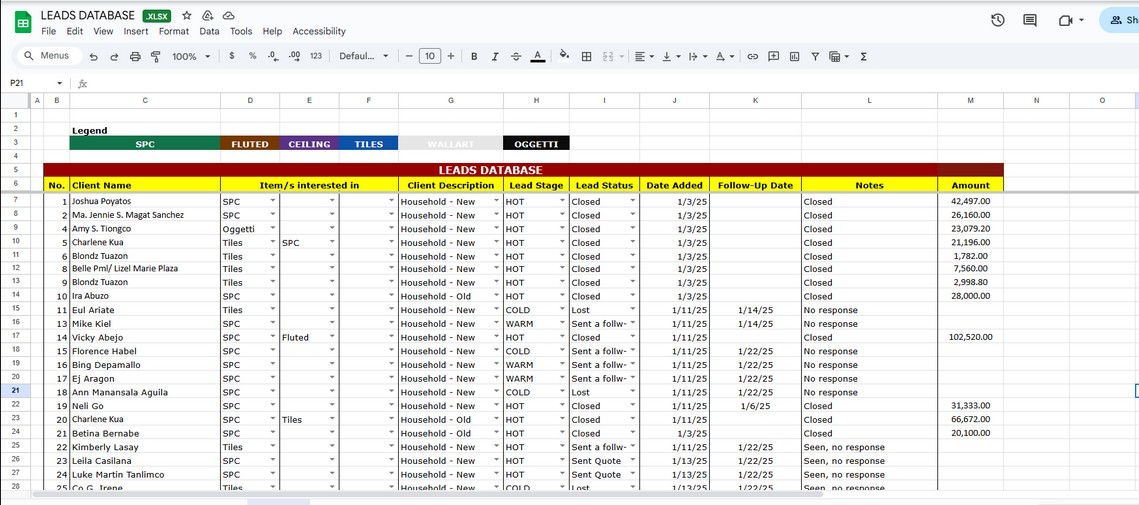Increase font size with plus button
1139x505 pixels.
pos(451,56)
